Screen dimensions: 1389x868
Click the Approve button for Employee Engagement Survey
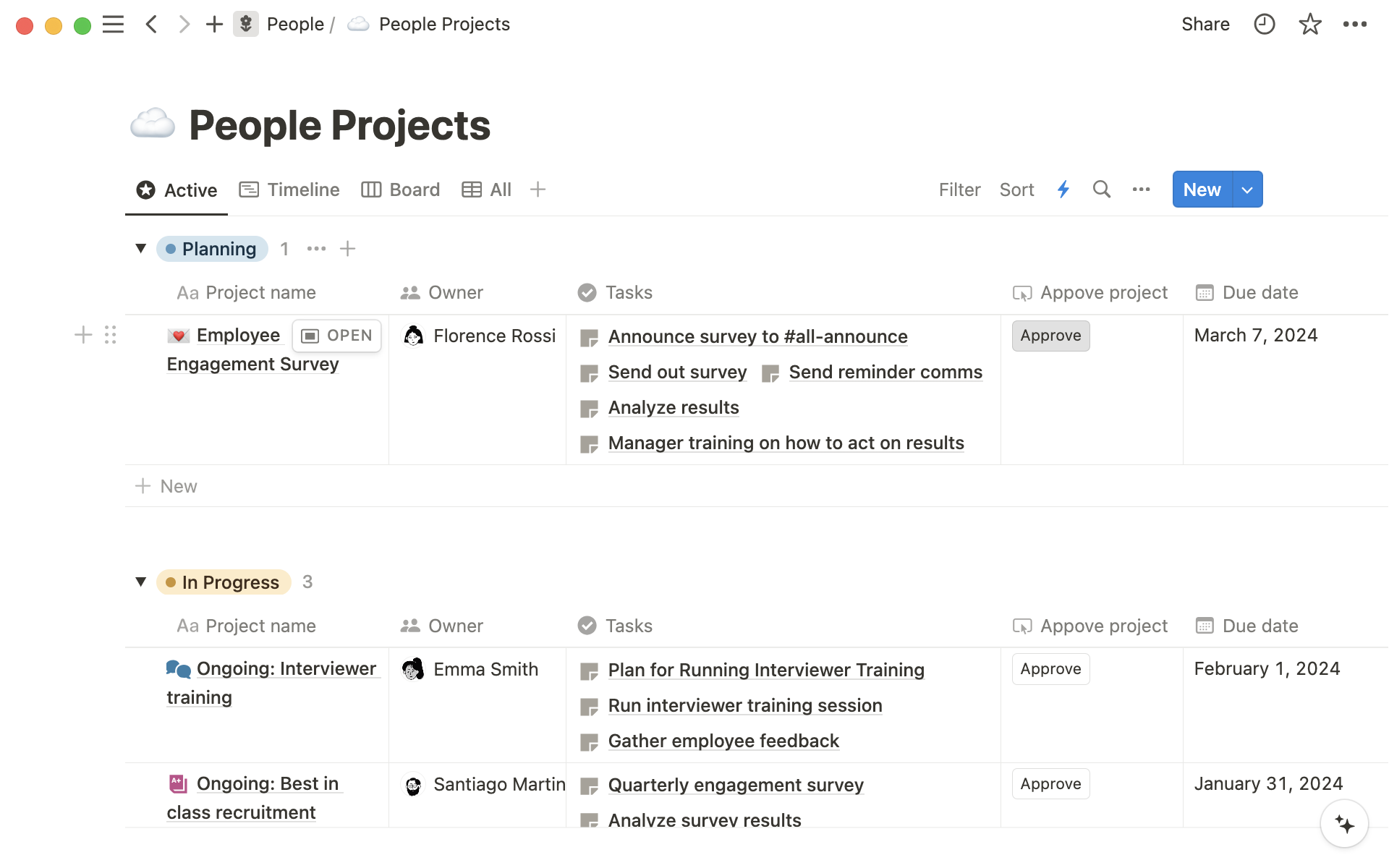1050,335
